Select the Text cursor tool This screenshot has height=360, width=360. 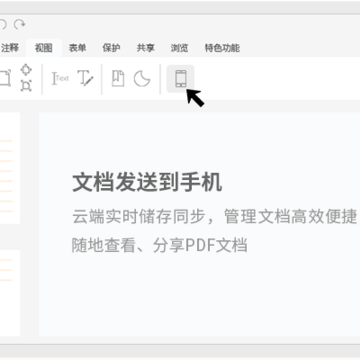pos(60,79)
